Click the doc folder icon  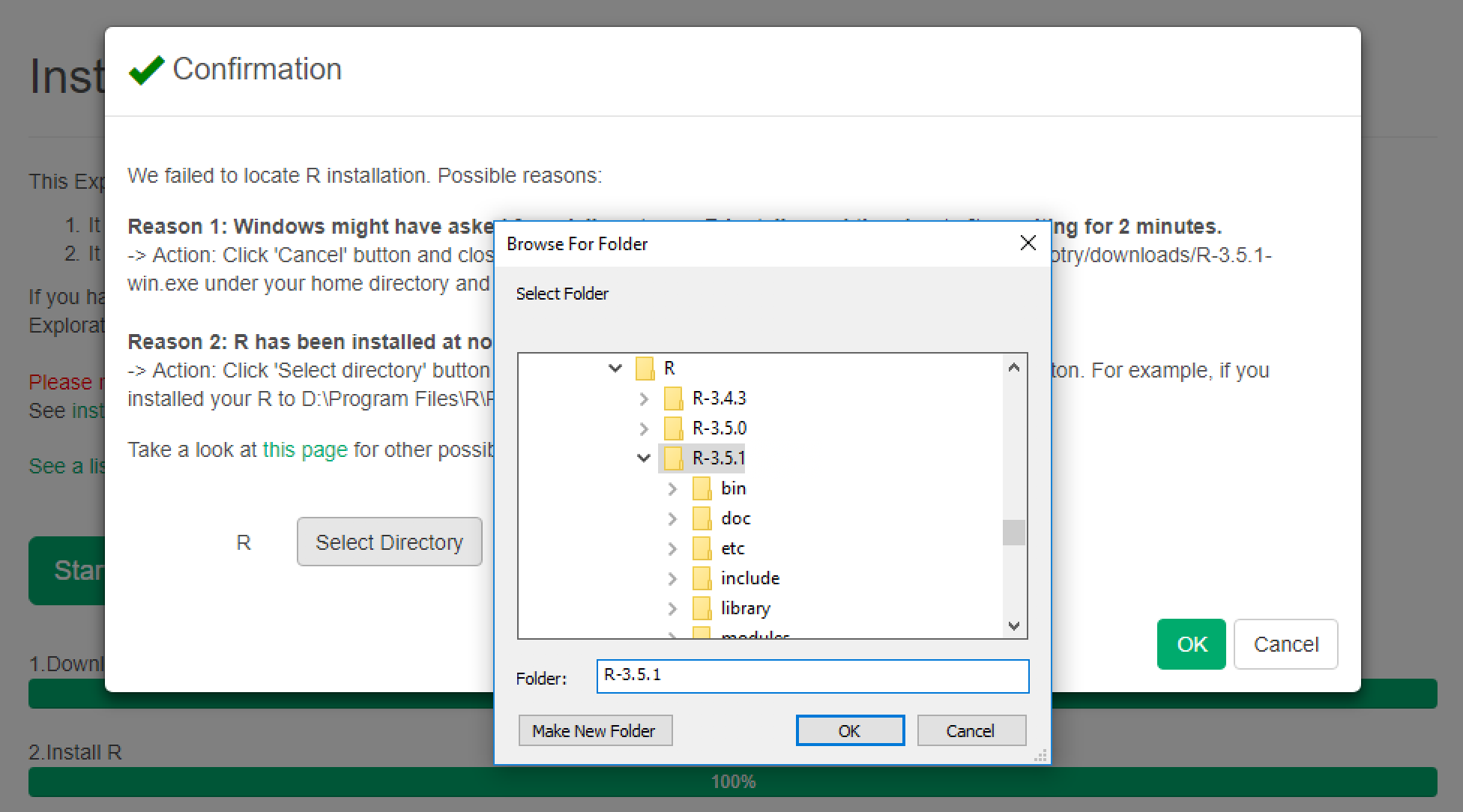[702, 518]
